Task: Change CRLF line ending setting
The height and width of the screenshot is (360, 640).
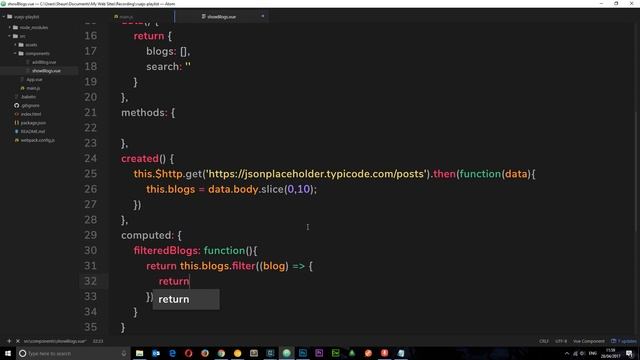Action: (x=544, y=341)
